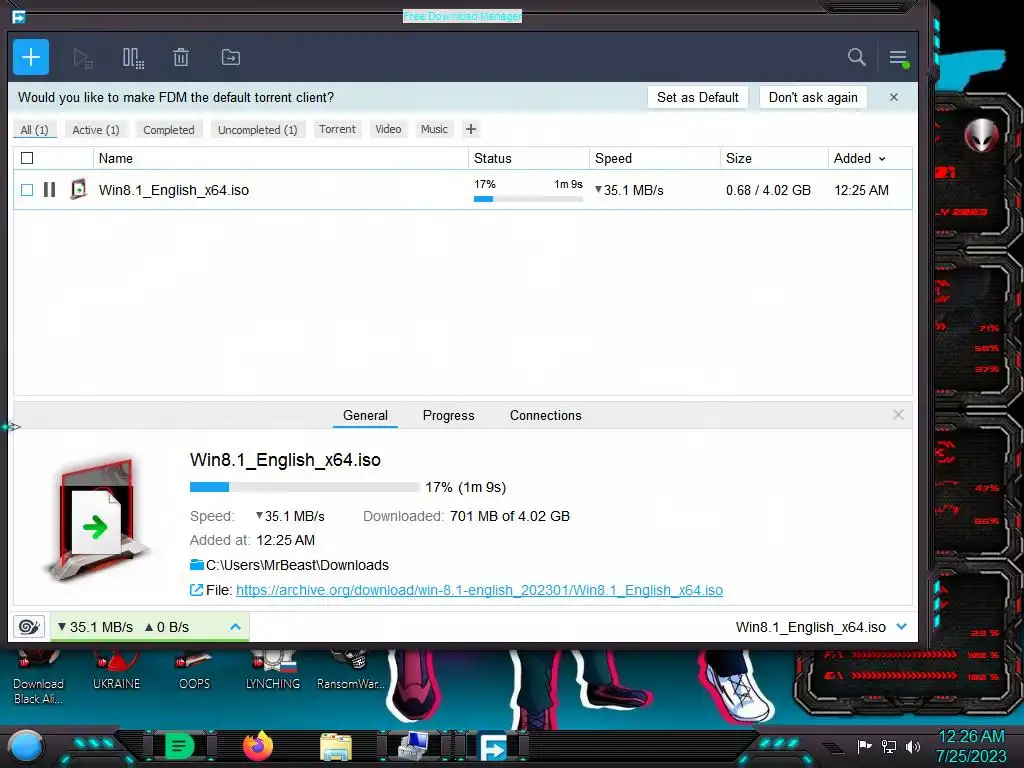Screen dimensions: 1024x768
Task: Click the status bar download speed 35.1 MB/s
Action: 95,627
